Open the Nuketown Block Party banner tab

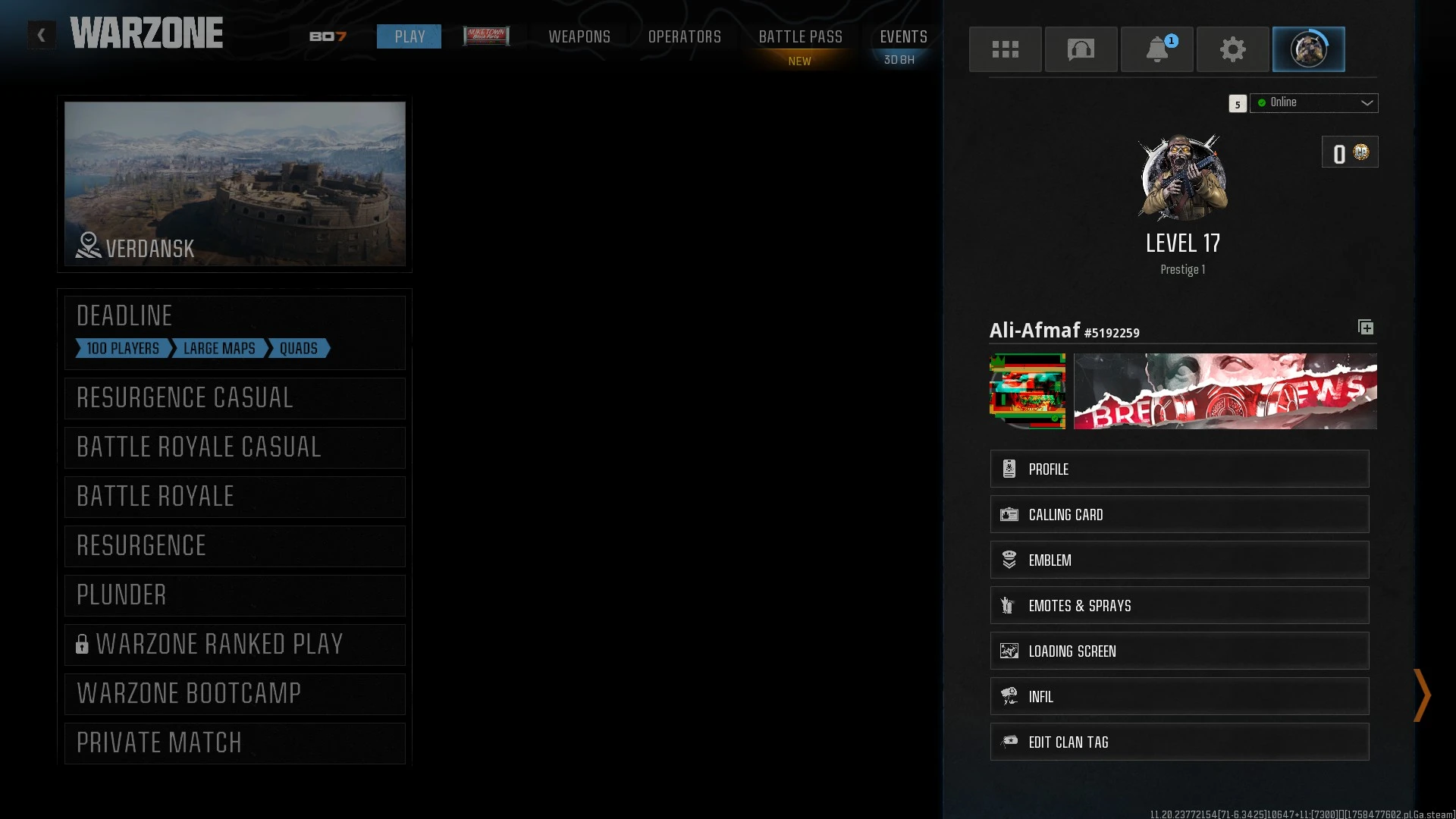tap(486, 36)
